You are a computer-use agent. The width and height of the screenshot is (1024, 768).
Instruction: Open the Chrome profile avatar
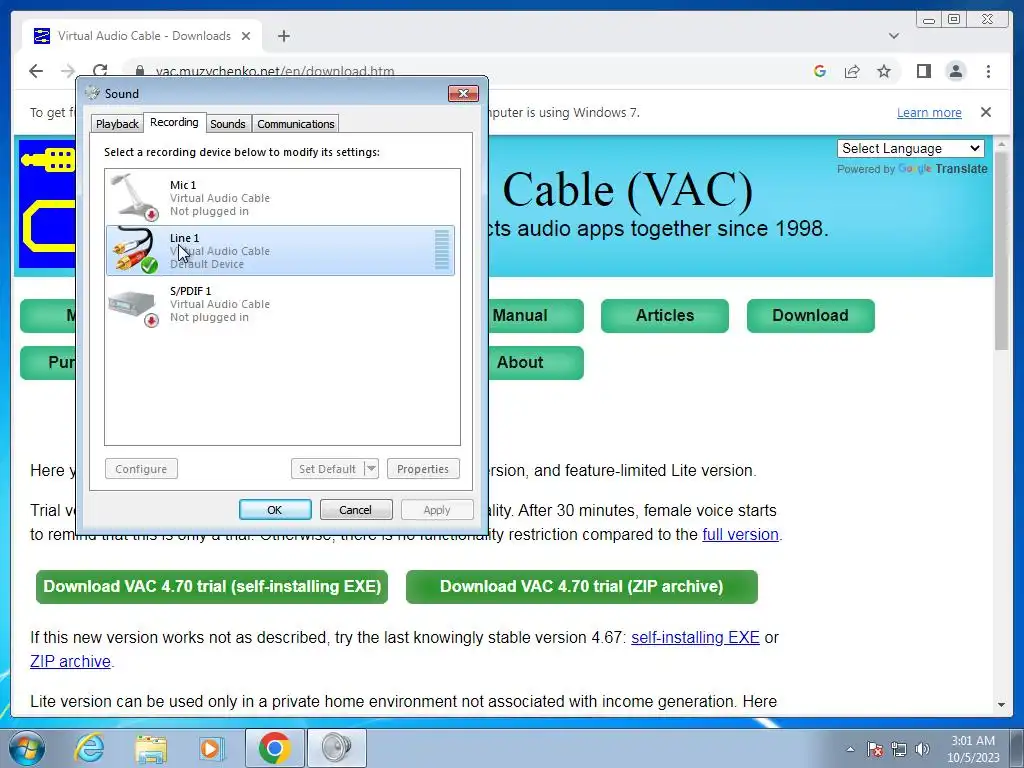pyautogui.click(x=955, y=71)
